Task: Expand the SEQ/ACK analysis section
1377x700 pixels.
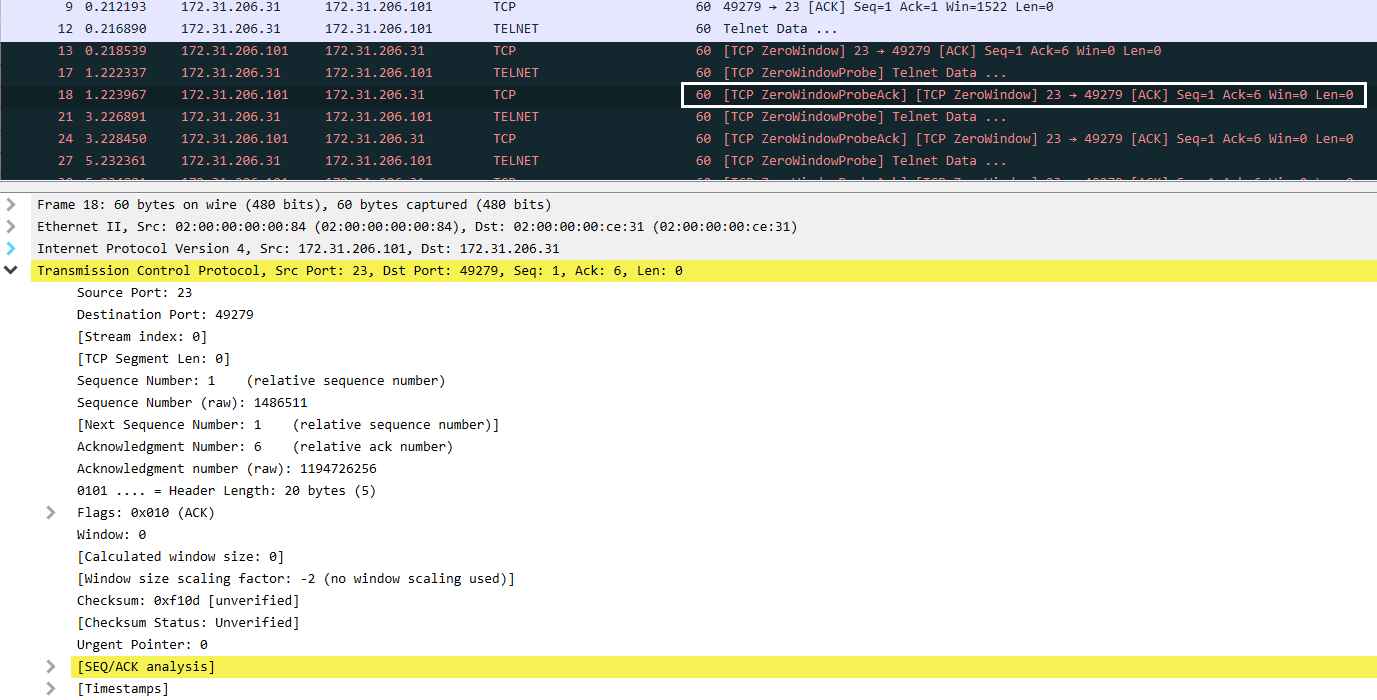Action: 50,666
